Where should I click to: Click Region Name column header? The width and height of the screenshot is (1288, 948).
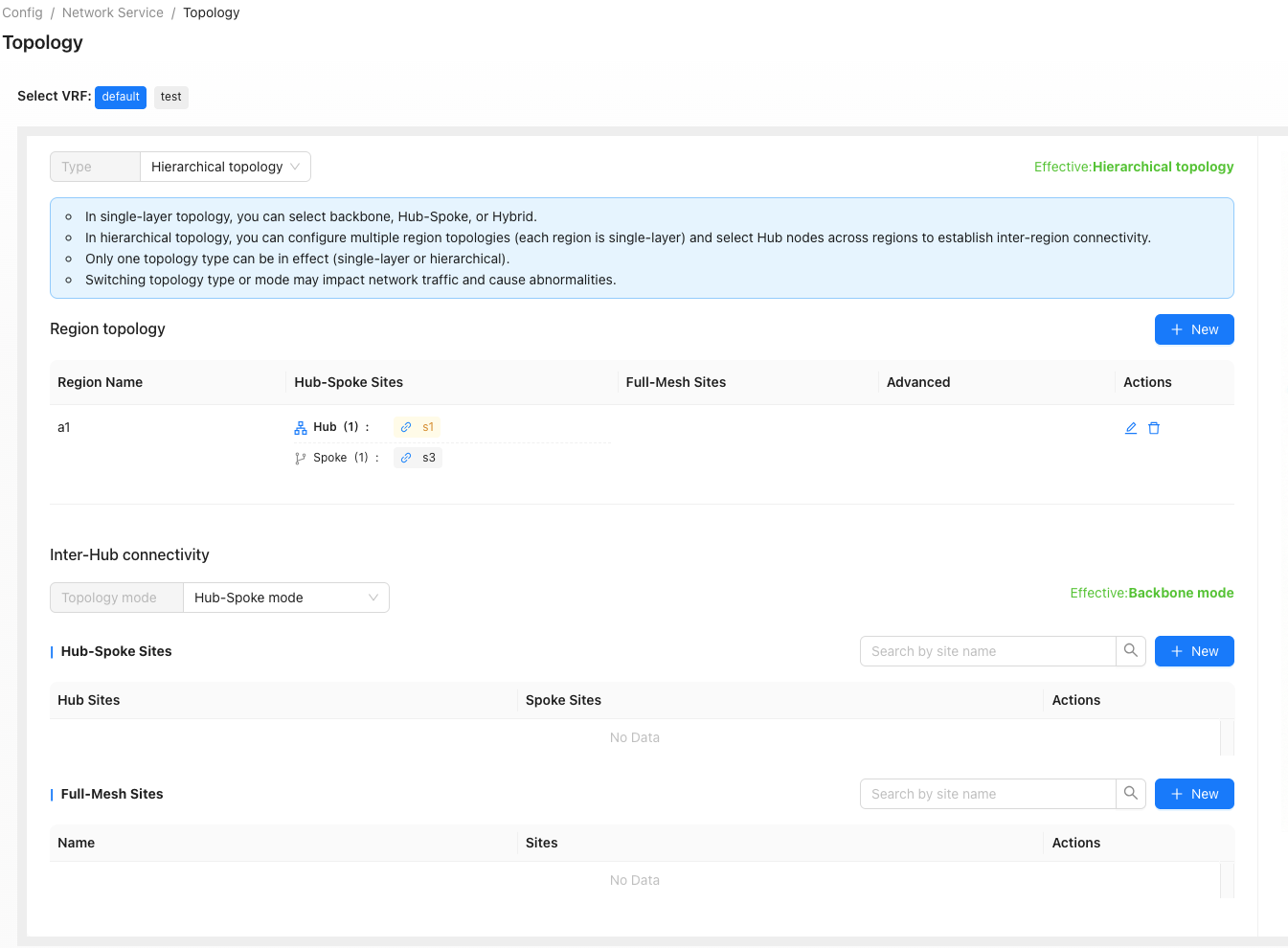pyautogui.click(x=101, y=382)
